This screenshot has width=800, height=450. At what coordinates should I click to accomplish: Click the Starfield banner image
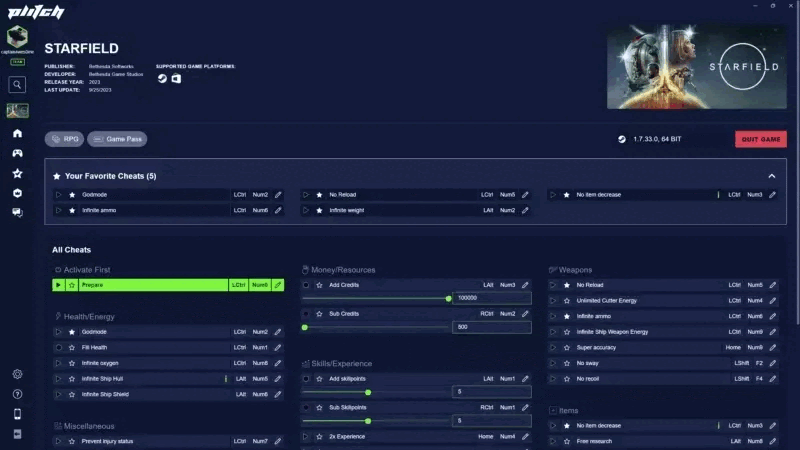(x=696, y=66)
